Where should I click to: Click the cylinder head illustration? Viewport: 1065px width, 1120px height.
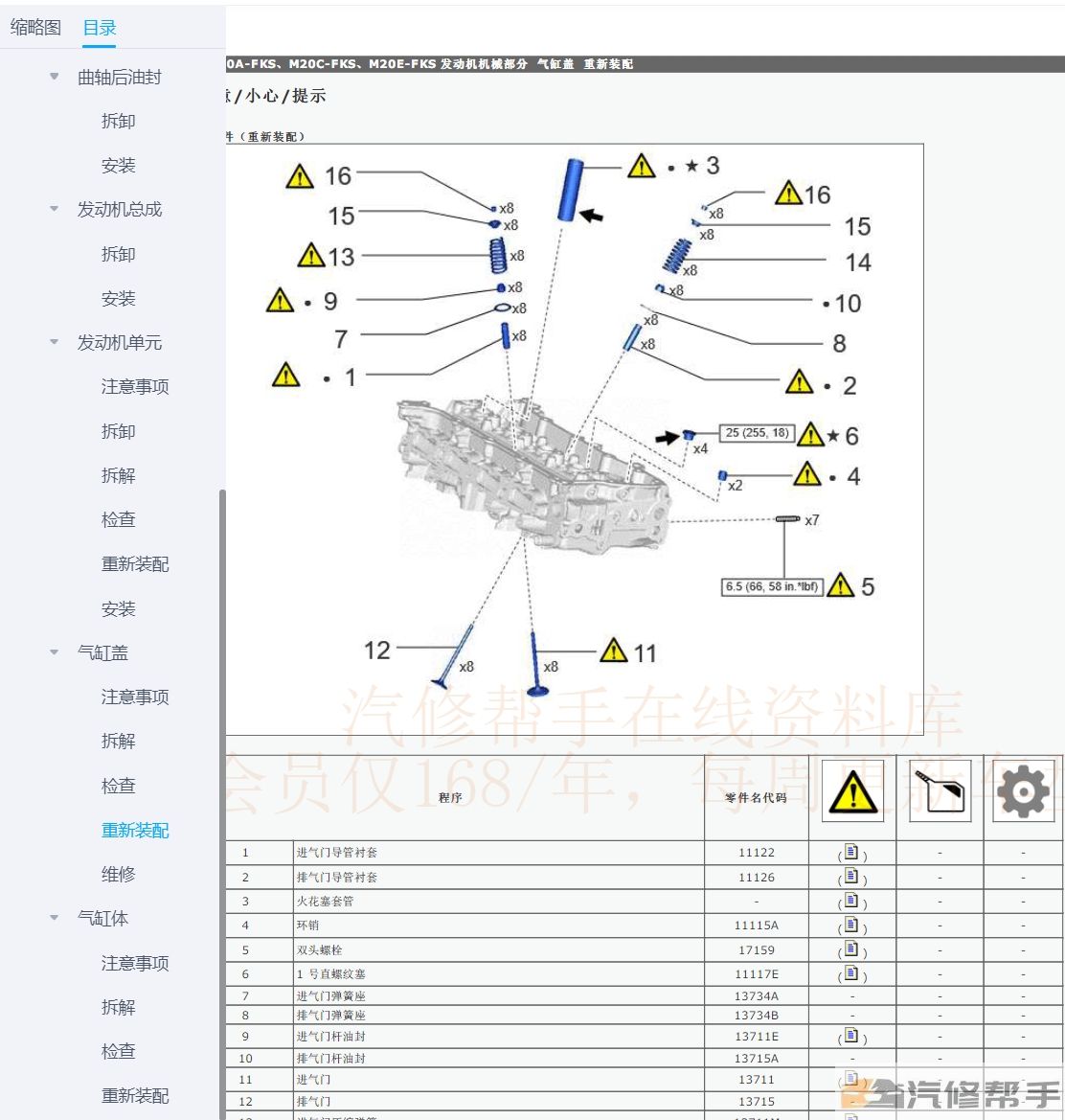[533, 476]
